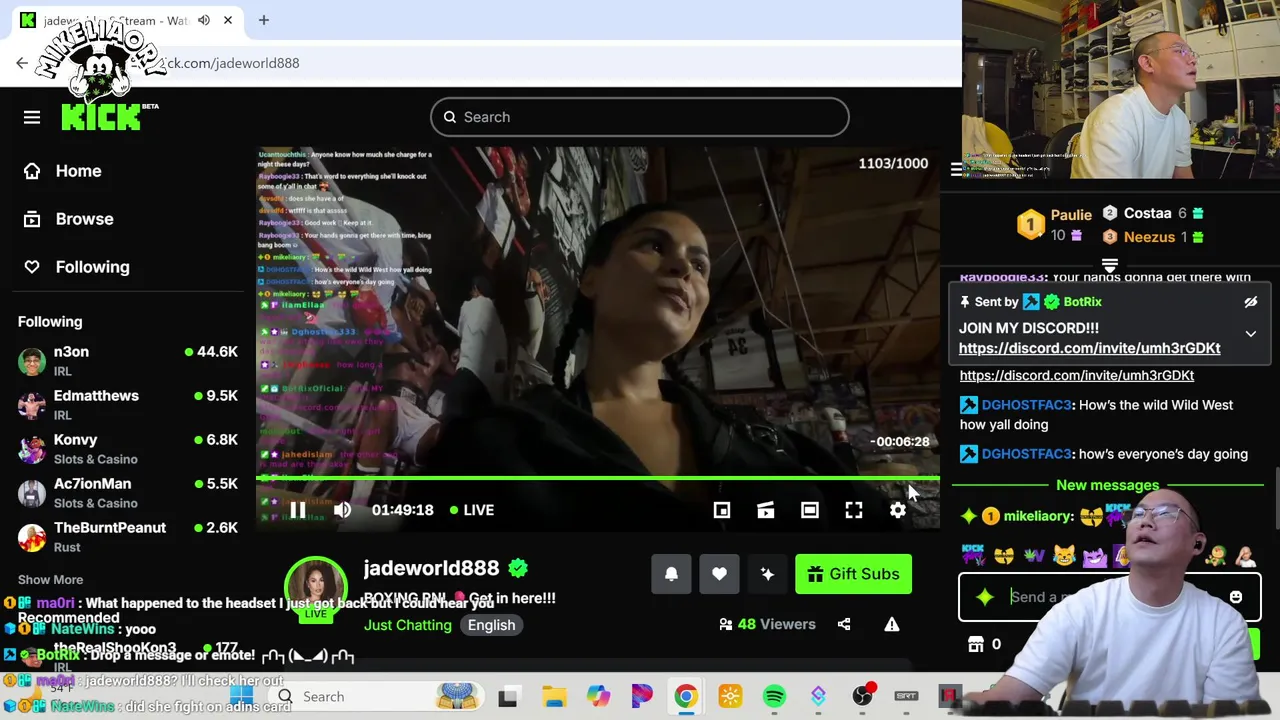
Task: Open the hamburger sidebar menu
Action: coord(32,118)
